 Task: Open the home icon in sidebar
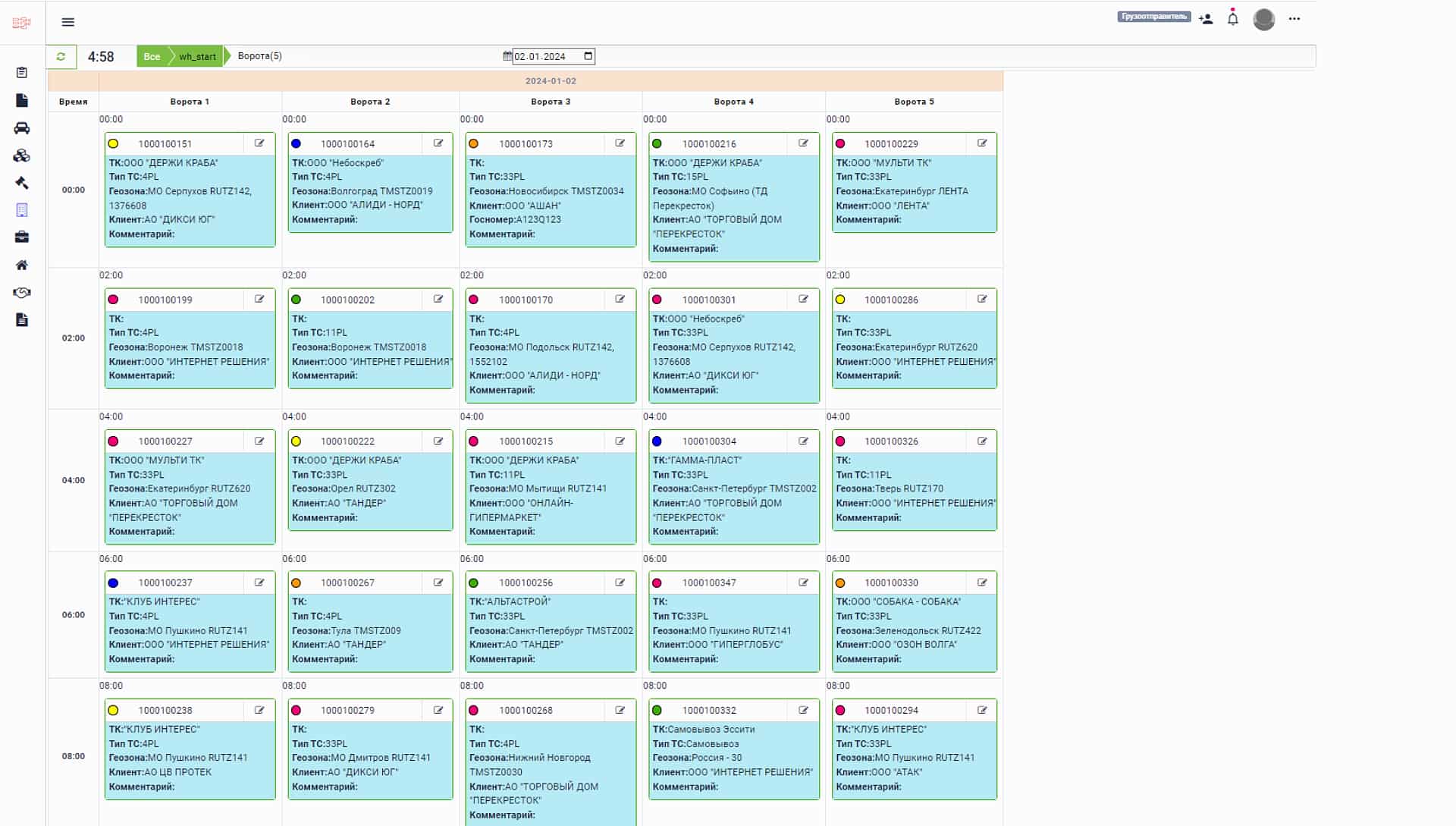[x=22, y=265]
